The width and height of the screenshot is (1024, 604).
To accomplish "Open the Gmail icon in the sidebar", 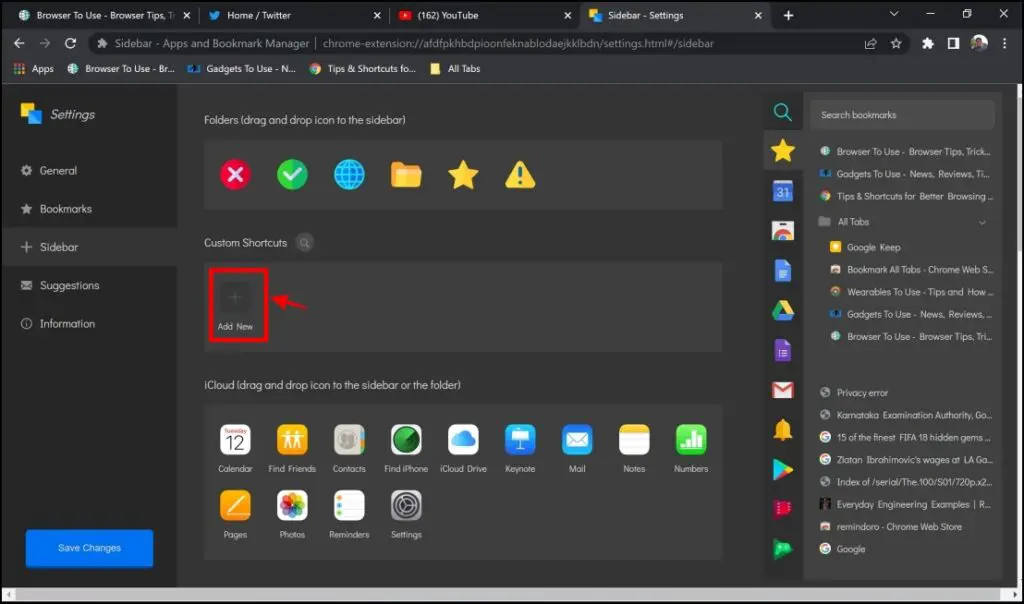I will 782,391.
